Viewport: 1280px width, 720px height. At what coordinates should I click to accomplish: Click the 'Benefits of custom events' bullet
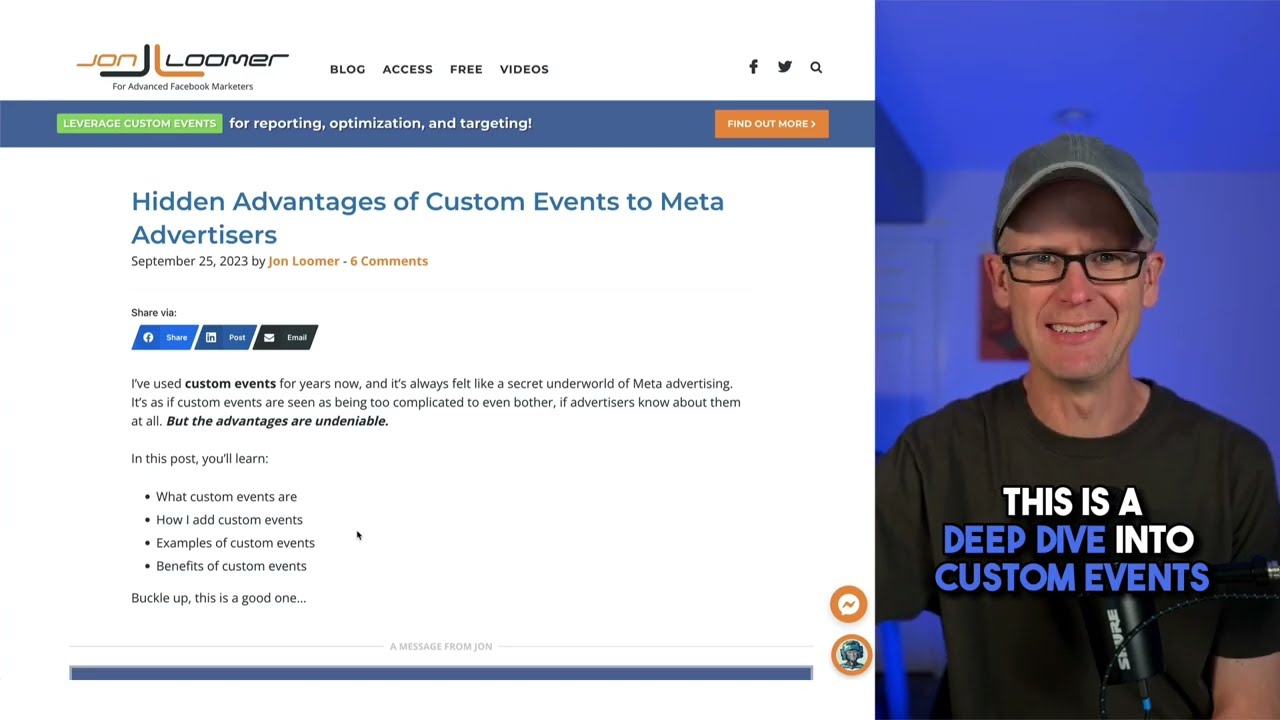[231, 566]
